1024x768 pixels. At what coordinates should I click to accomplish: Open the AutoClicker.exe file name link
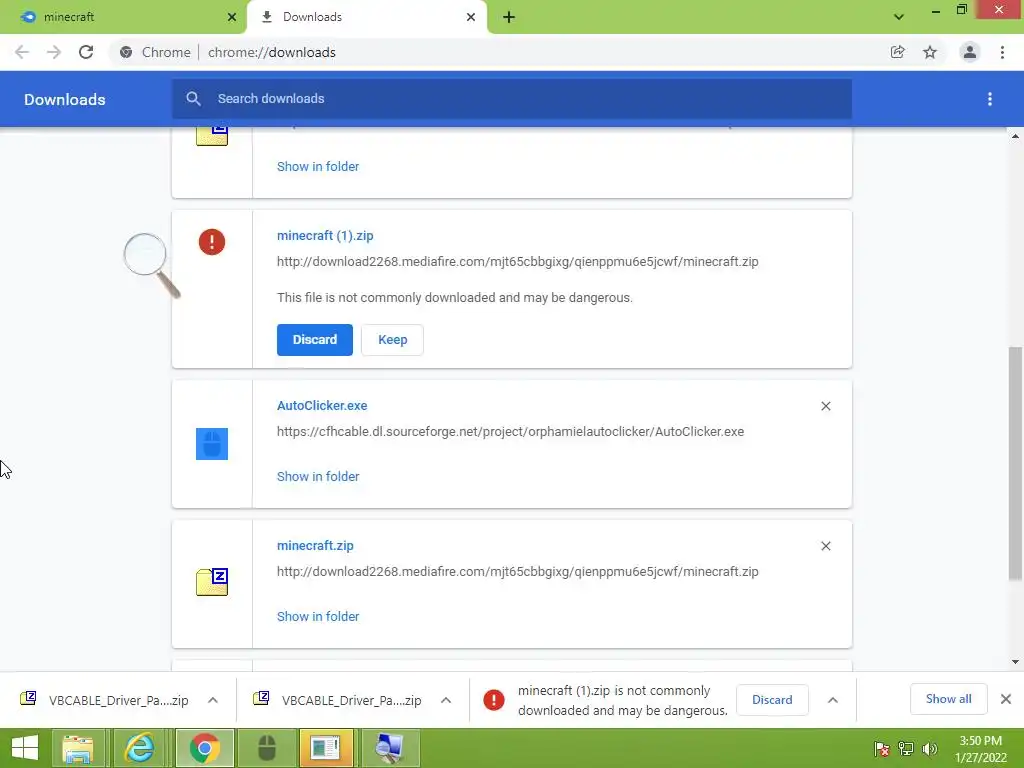pyautogui.click(x=322, y=406)
